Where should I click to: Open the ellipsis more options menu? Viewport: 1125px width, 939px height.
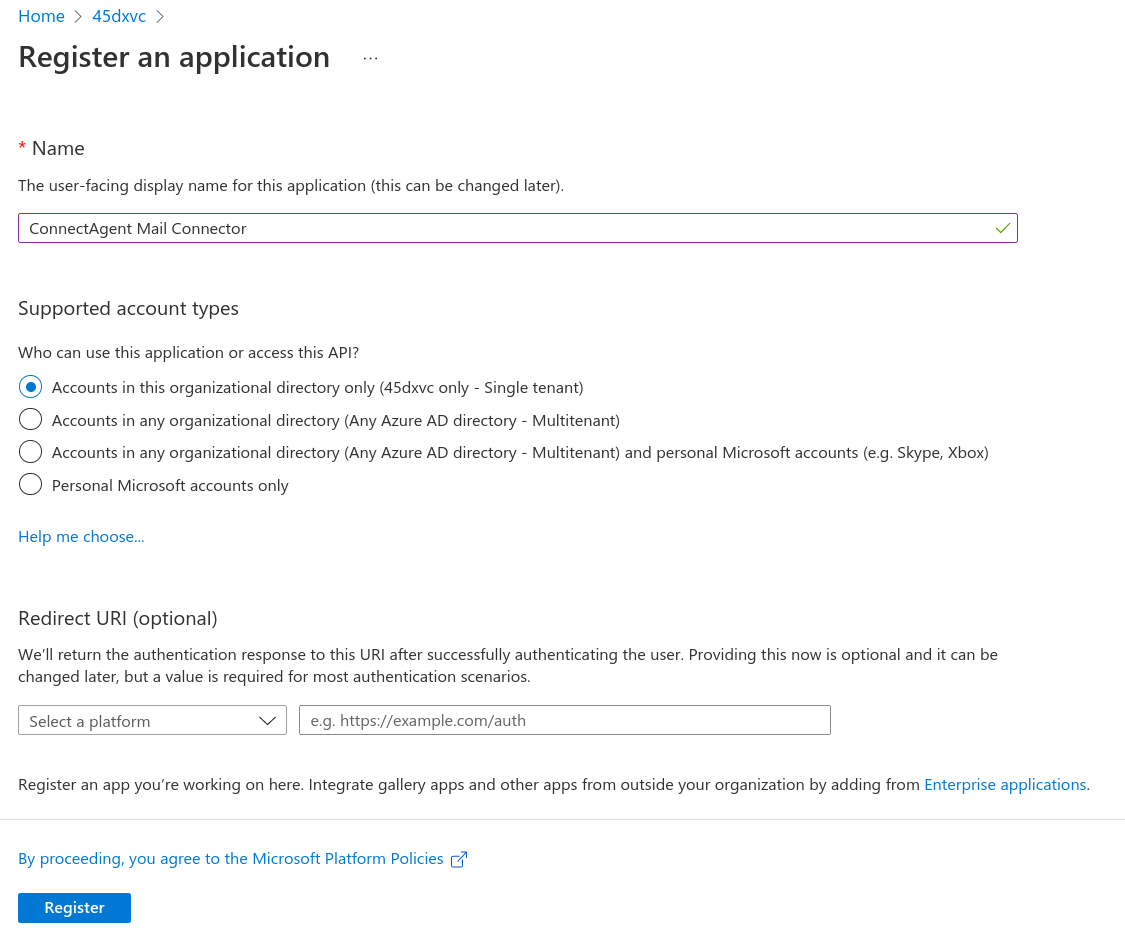pos(370,58)
